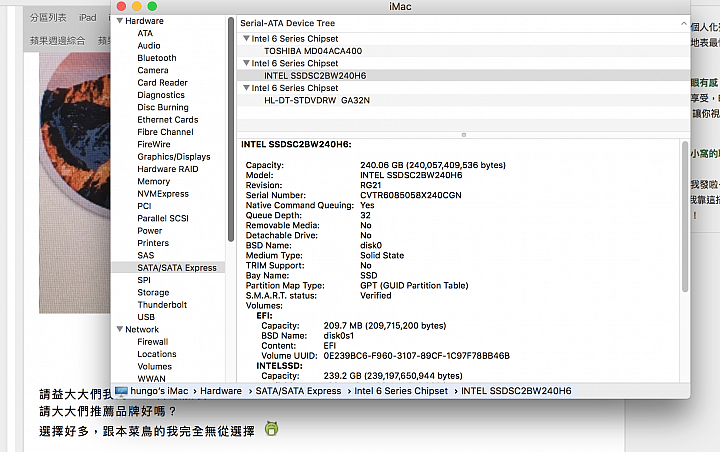The width and height of the screenshot is (720, 452).
Task: Click the Volume UUID value text
Action: (x=416, y=356)
